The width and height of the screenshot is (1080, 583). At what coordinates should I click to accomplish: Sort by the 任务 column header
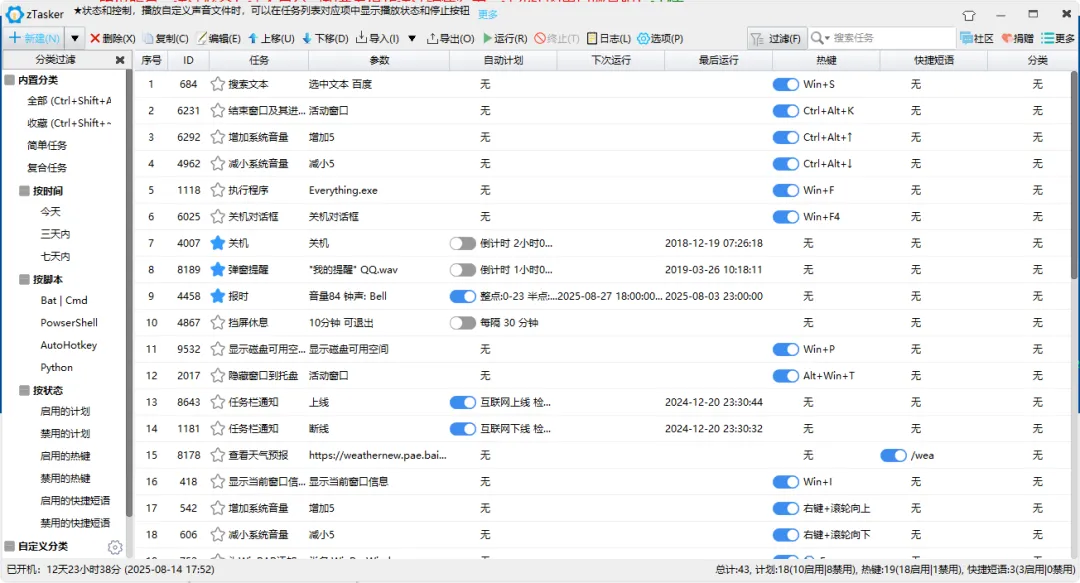259,60
